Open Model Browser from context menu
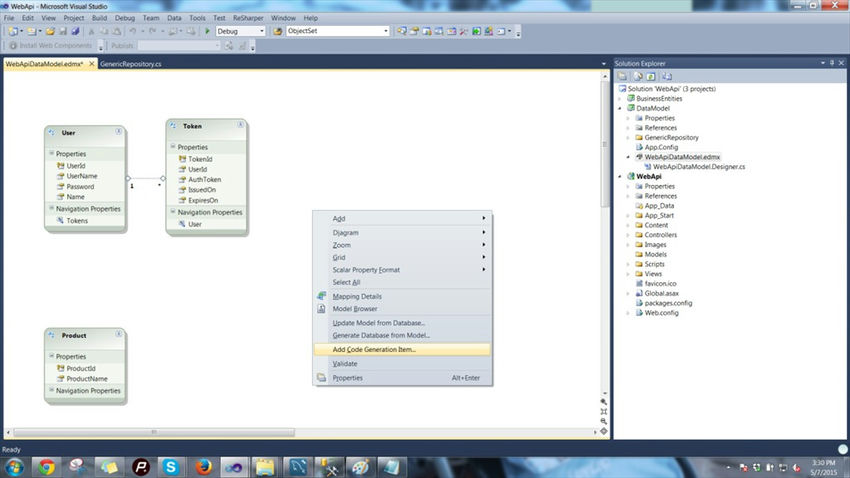Viewport: 850px width, 478px height. [x=402, y=309]
